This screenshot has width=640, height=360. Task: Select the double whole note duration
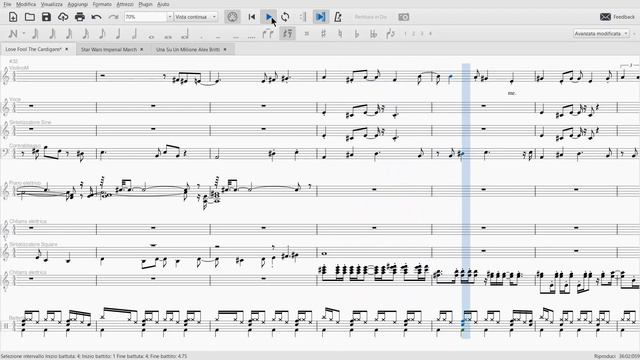click(x=167, y=36)
